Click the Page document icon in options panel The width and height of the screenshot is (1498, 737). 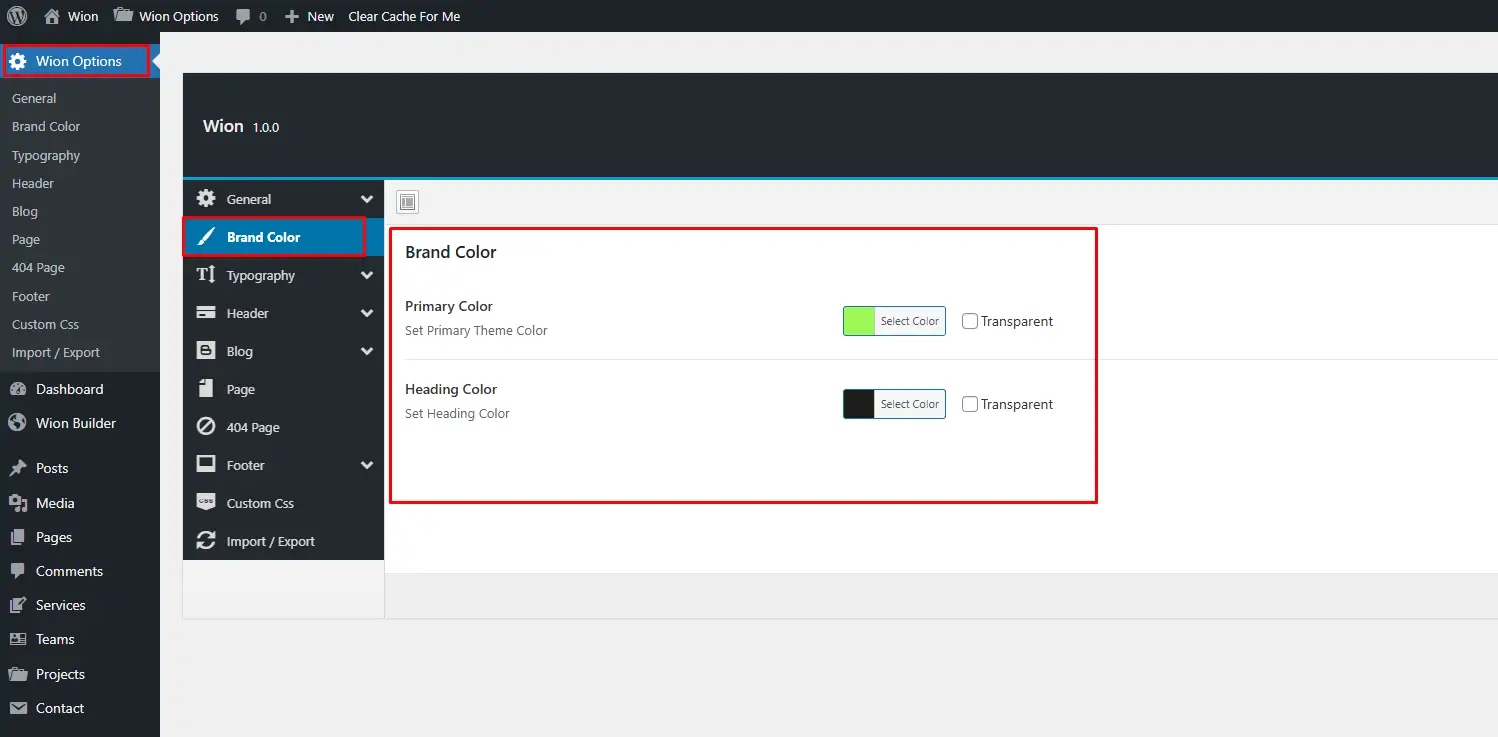[206, 389]
